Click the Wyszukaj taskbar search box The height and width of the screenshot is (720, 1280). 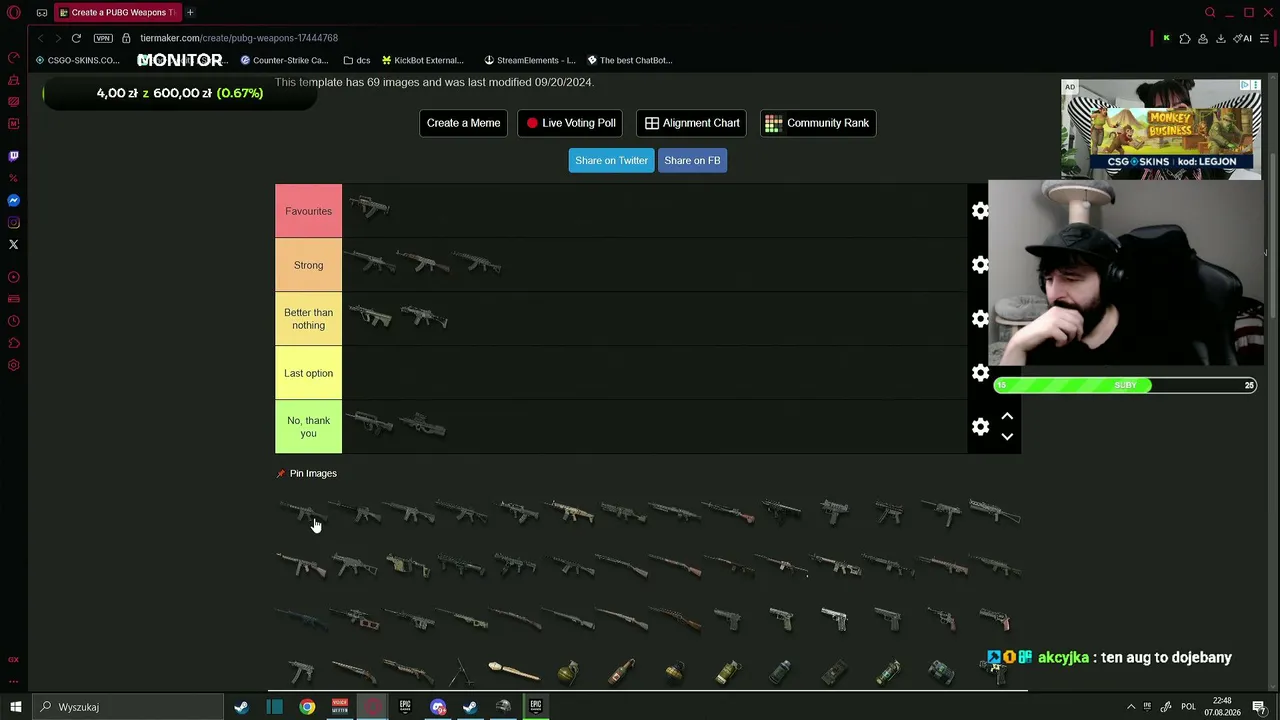point(128,707)
